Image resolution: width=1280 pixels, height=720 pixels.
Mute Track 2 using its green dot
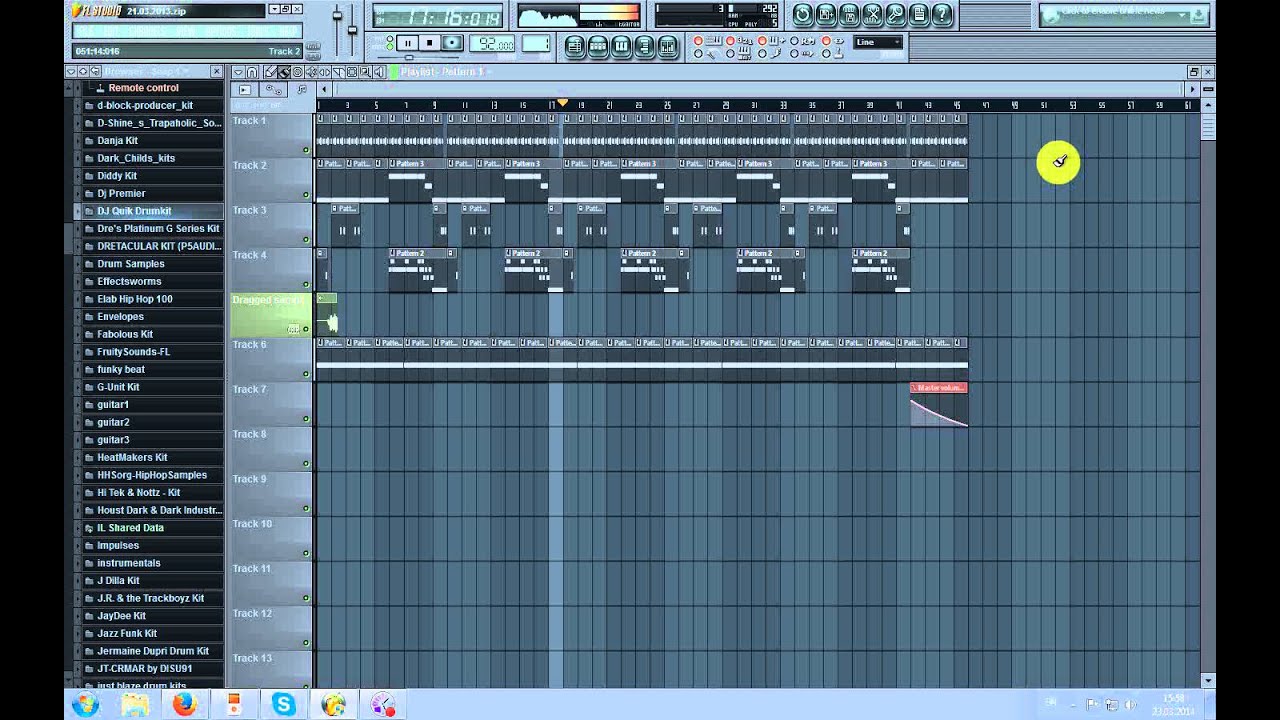[x=306, y=195]
